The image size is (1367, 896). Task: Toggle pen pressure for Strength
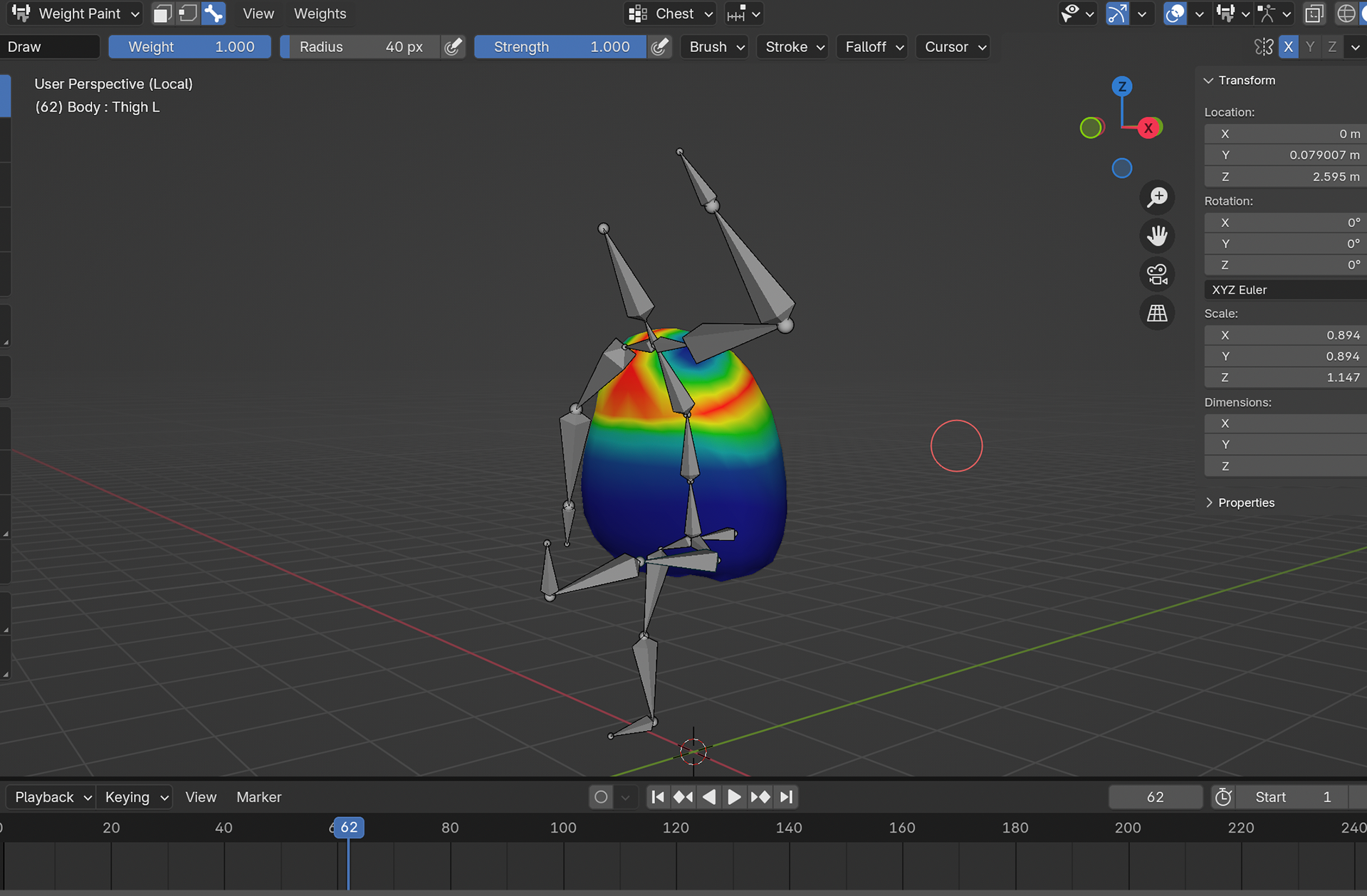[x=660, y=47]
